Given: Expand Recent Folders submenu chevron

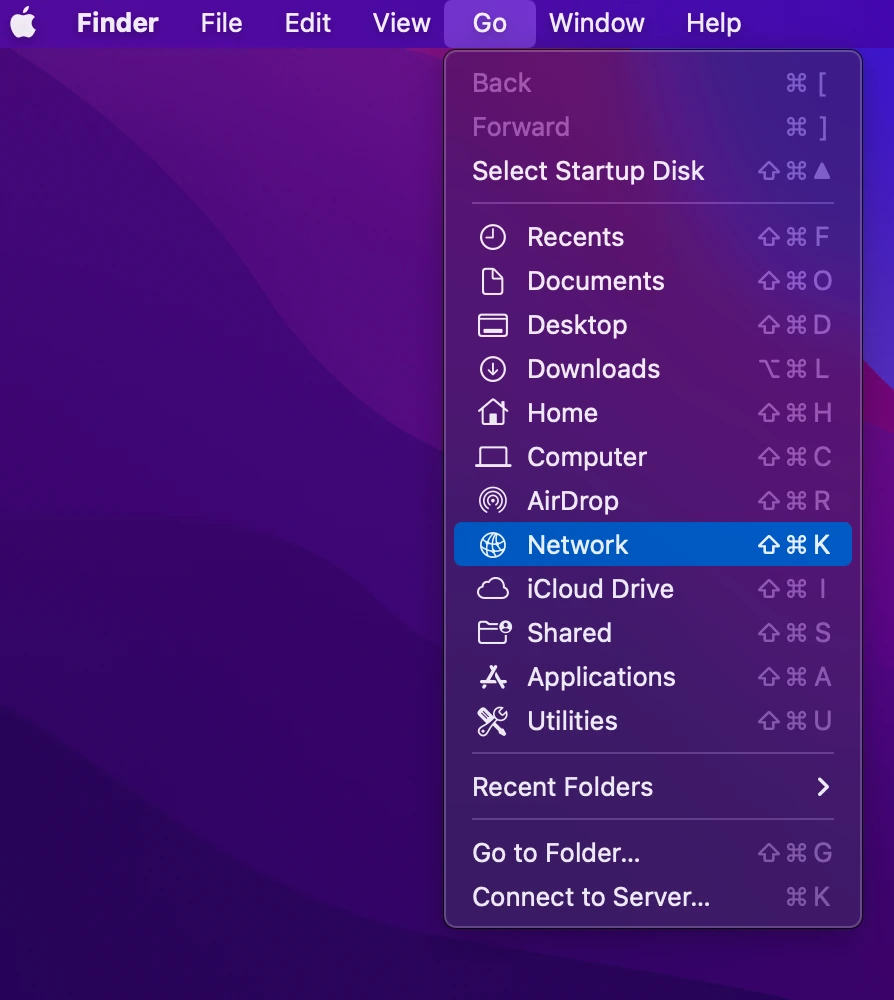Looking at the screenshot, I should pyautogui.click(x=823, y=787).
